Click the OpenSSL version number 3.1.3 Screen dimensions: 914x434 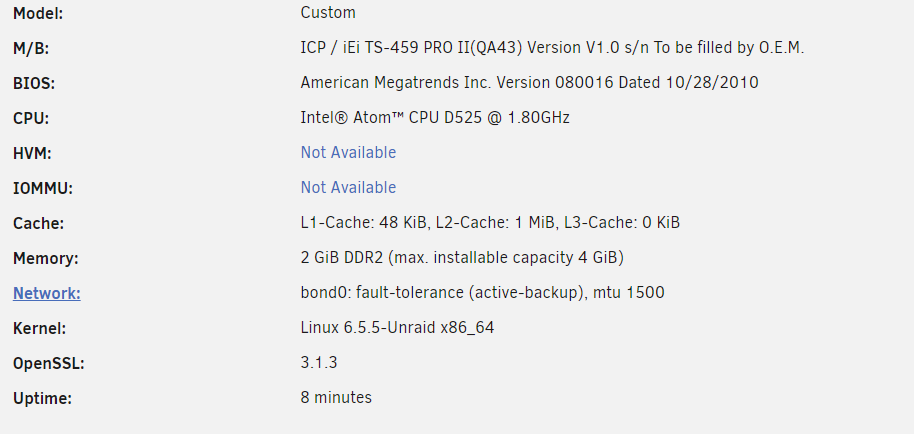point(318,362)
